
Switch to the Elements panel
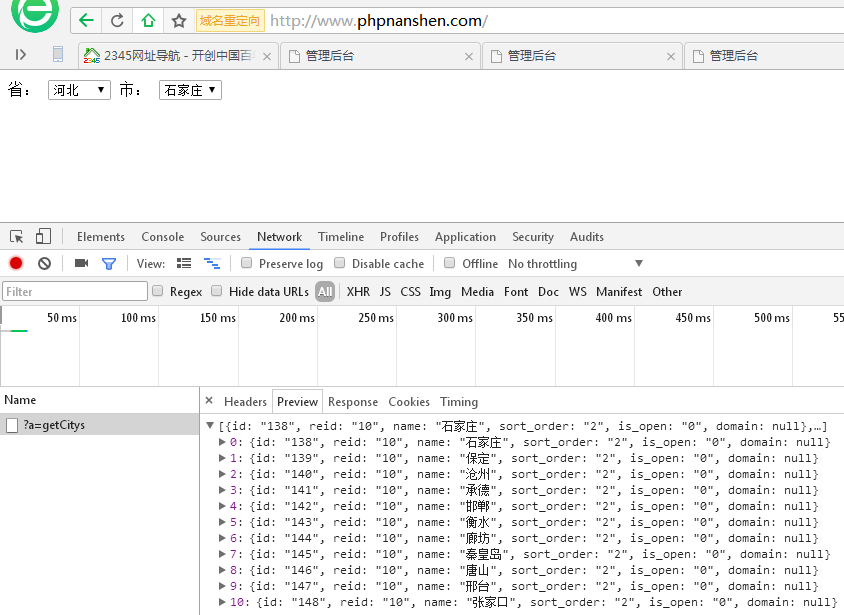(101, 237)
